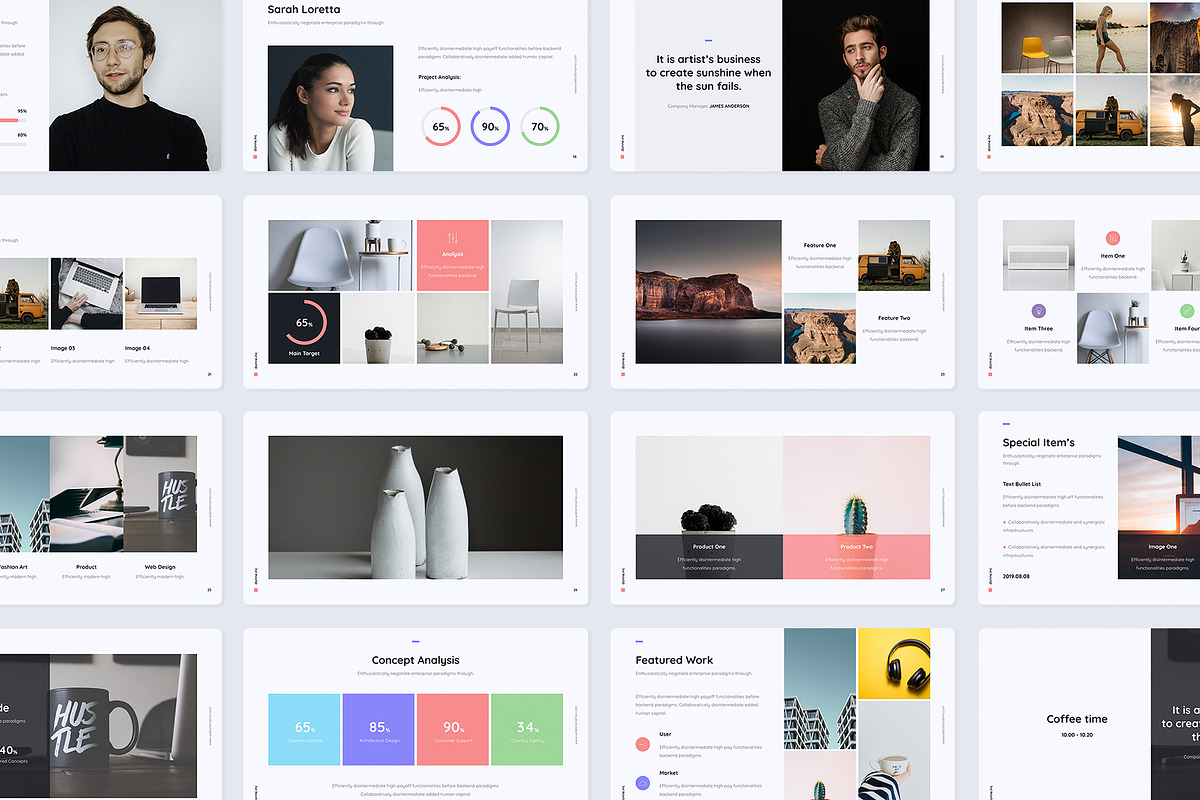Click the Hustle mug photo above Web Design
The height and width of the screenshot is (800, 1200).
tap(160, 494)
